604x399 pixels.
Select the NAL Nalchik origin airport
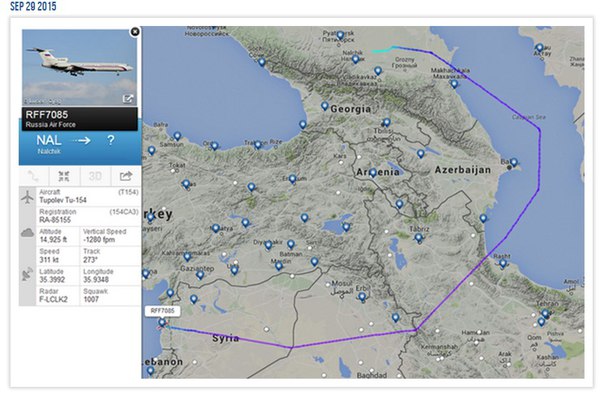(x=49, y=144)
